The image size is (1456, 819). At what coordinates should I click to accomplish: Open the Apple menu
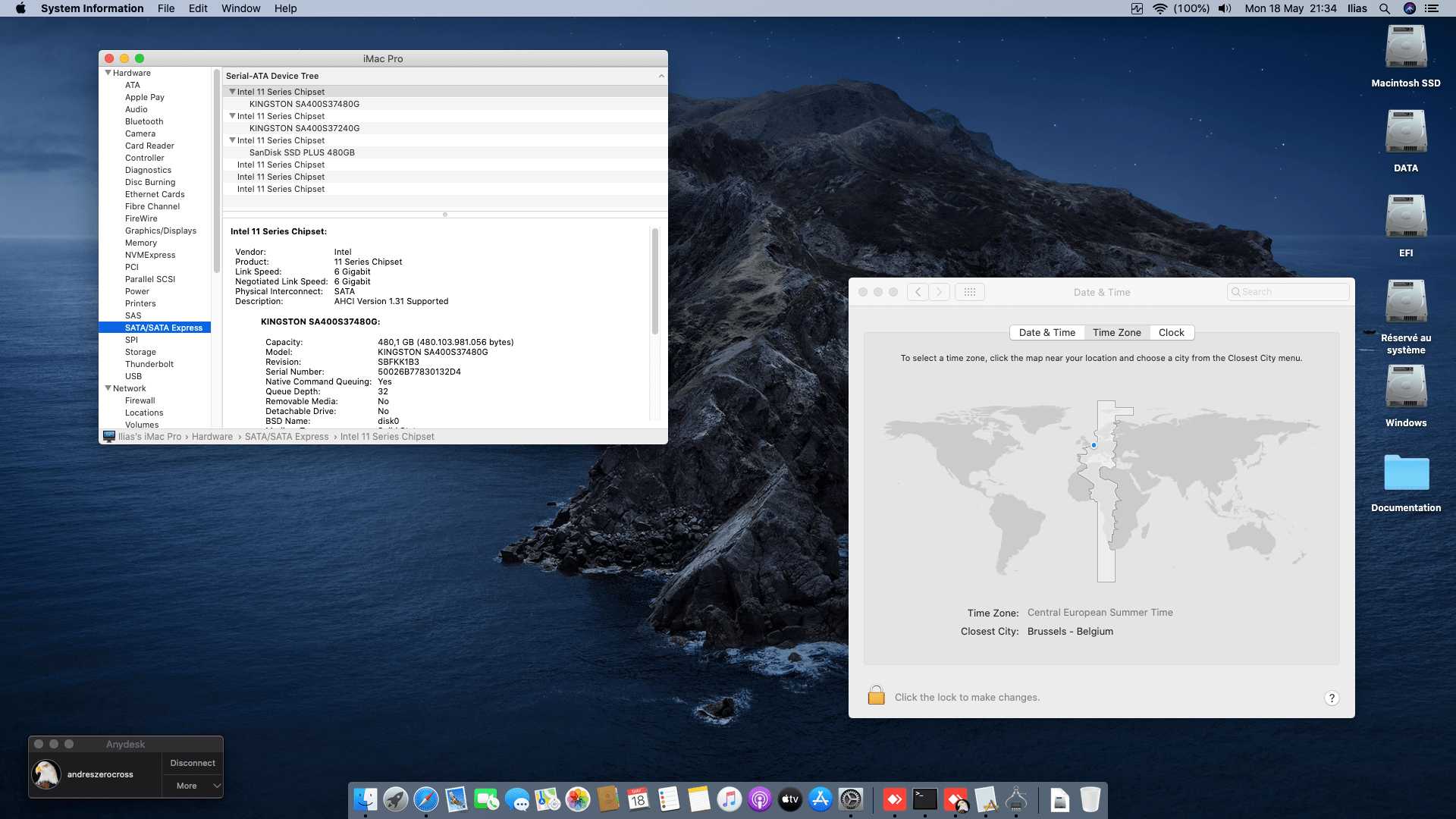(20, 8)
